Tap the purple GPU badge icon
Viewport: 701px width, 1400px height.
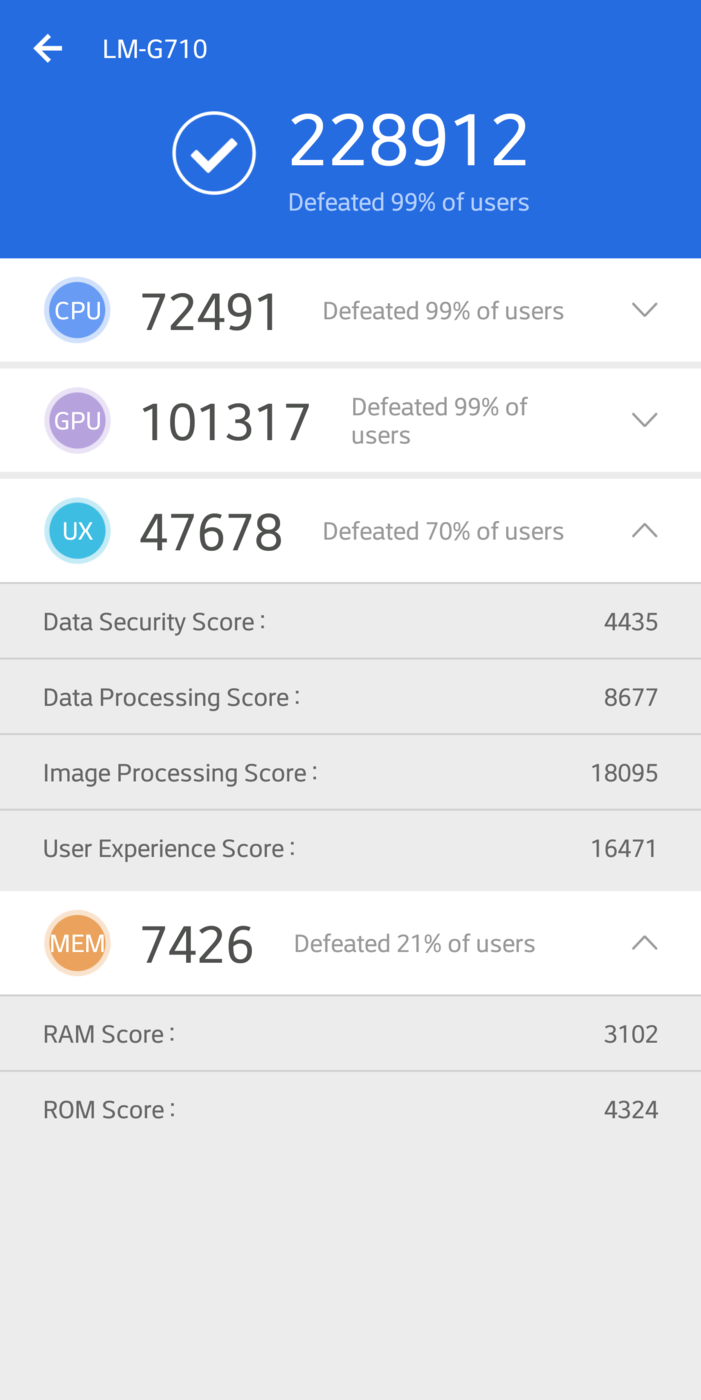(77, 421)
